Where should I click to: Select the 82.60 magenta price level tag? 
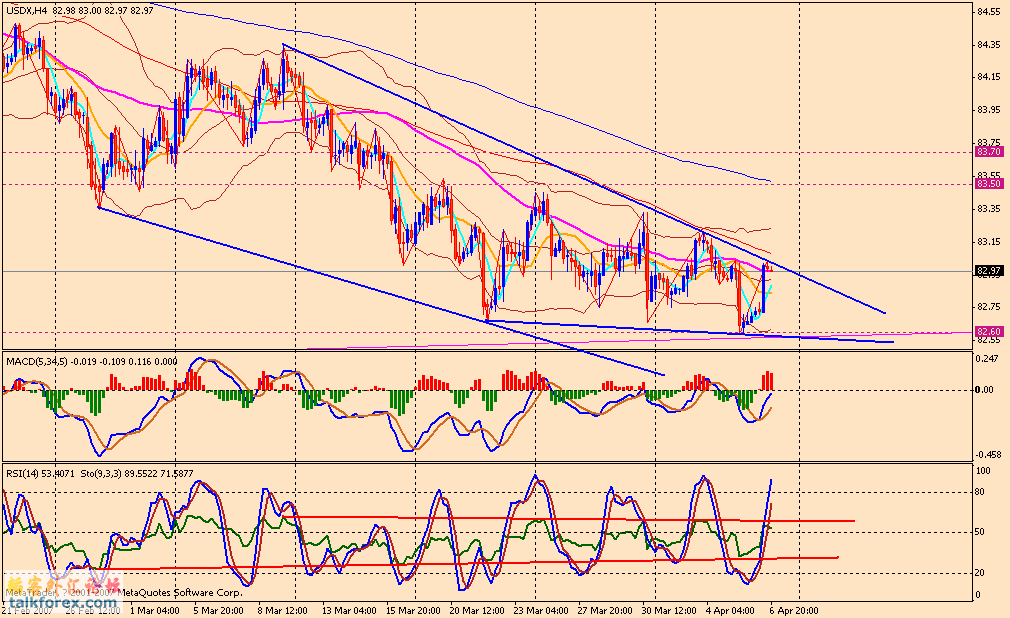(989, 332)
